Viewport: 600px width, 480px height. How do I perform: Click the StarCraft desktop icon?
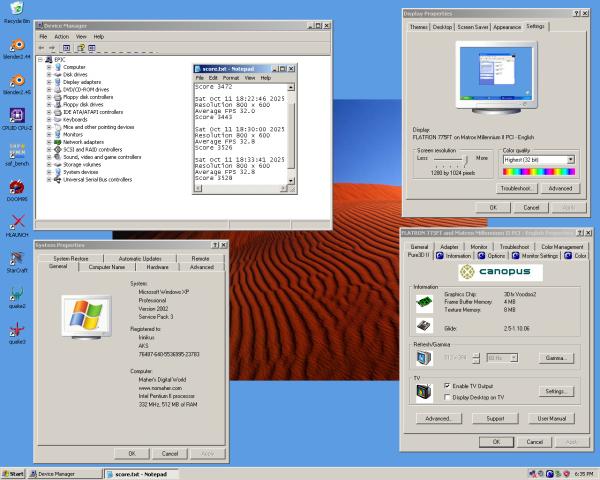click(16, 259)
